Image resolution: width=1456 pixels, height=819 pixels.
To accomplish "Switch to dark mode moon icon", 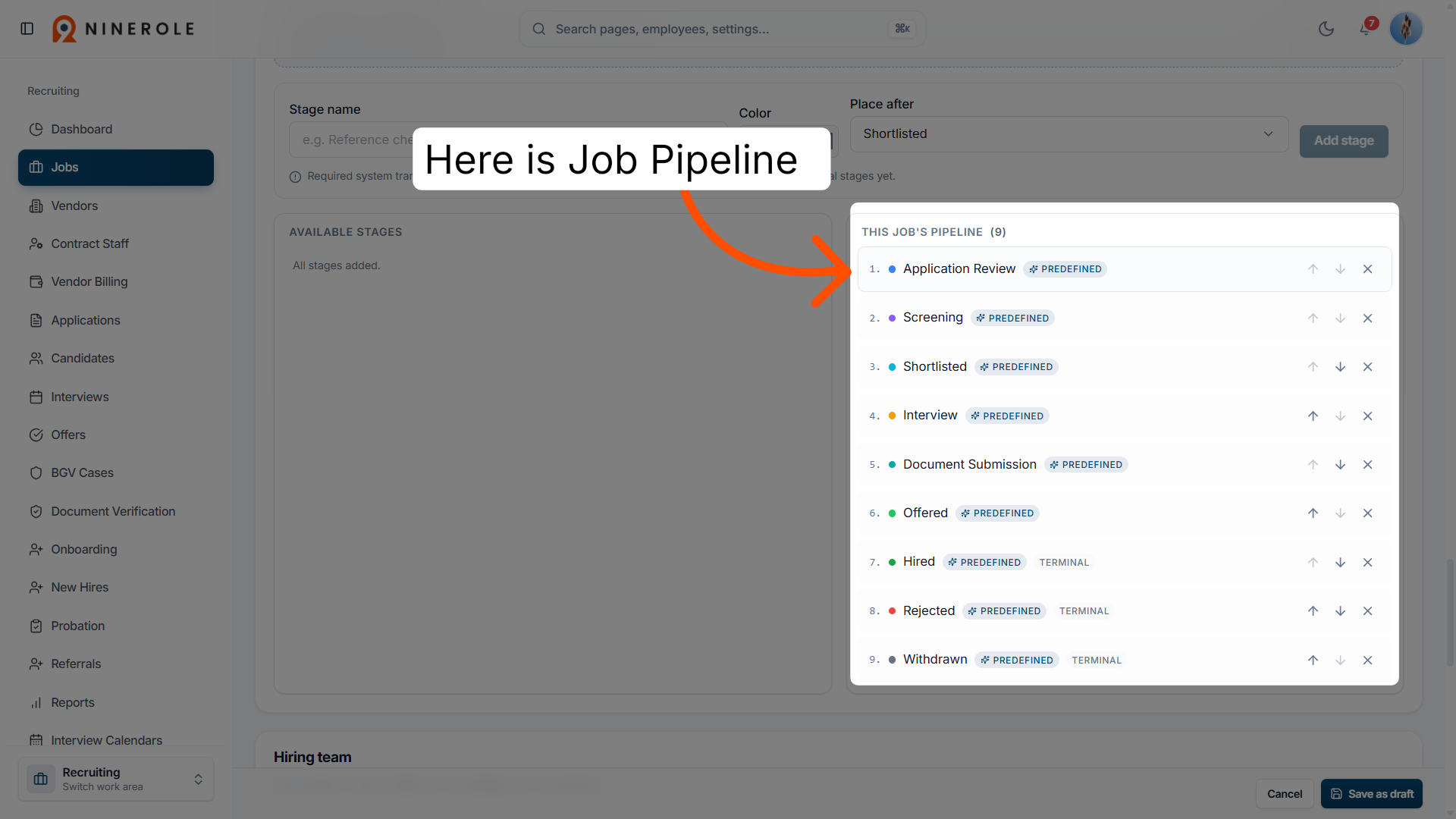I will (1326, 29).
